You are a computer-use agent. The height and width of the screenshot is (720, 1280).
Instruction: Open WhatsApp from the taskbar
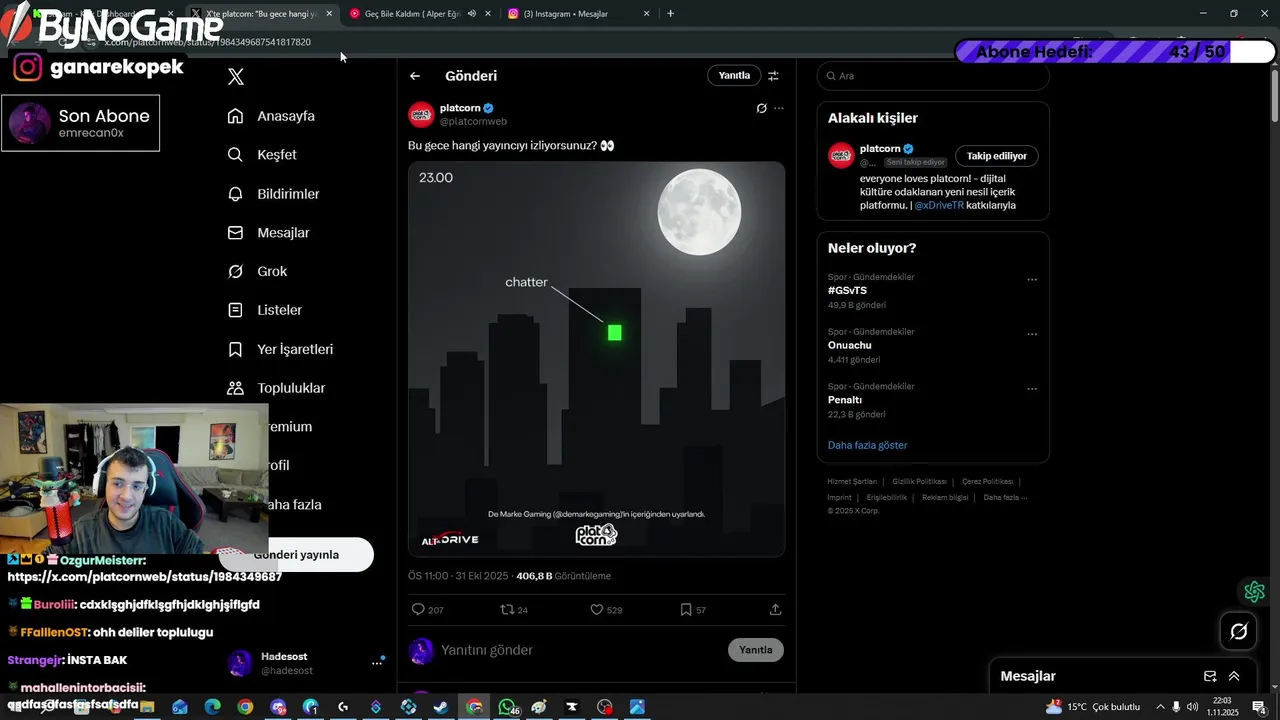point(508,707)
